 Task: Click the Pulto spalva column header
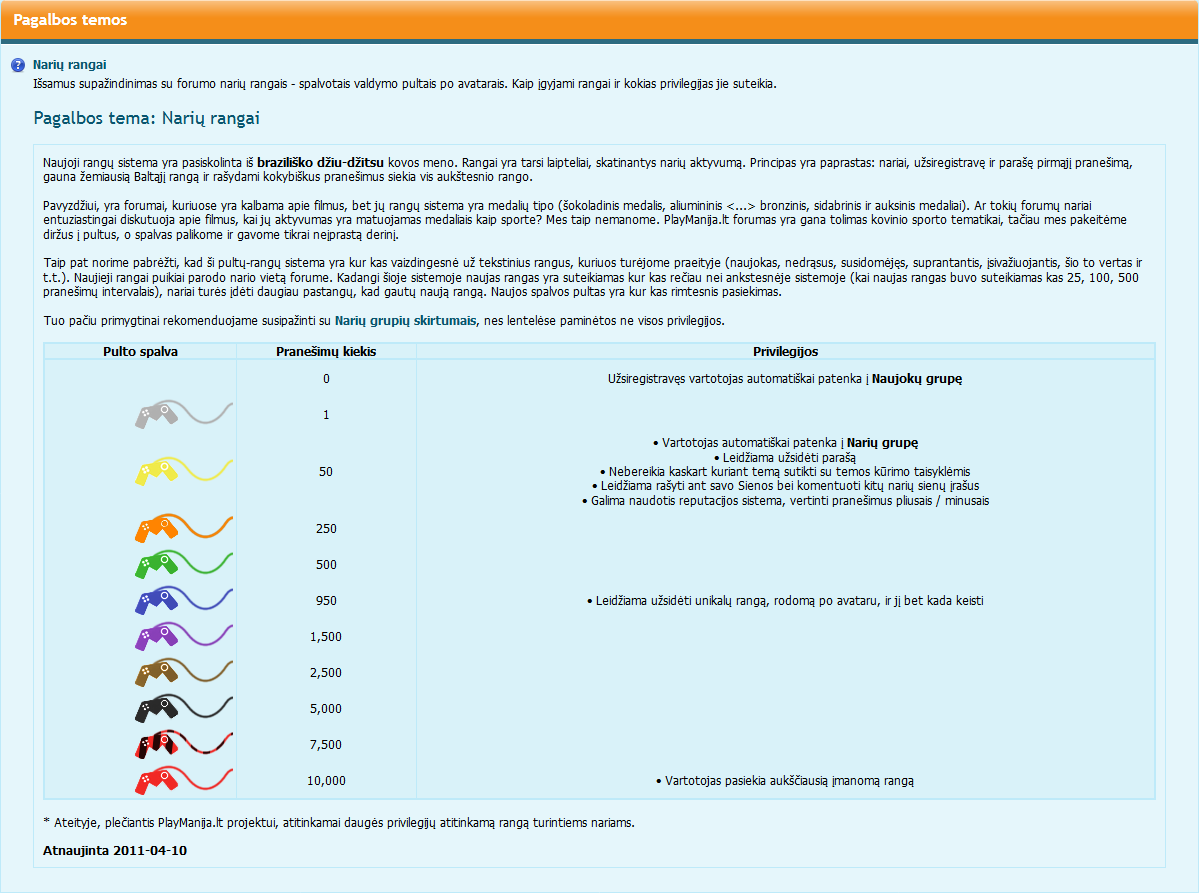141,352
